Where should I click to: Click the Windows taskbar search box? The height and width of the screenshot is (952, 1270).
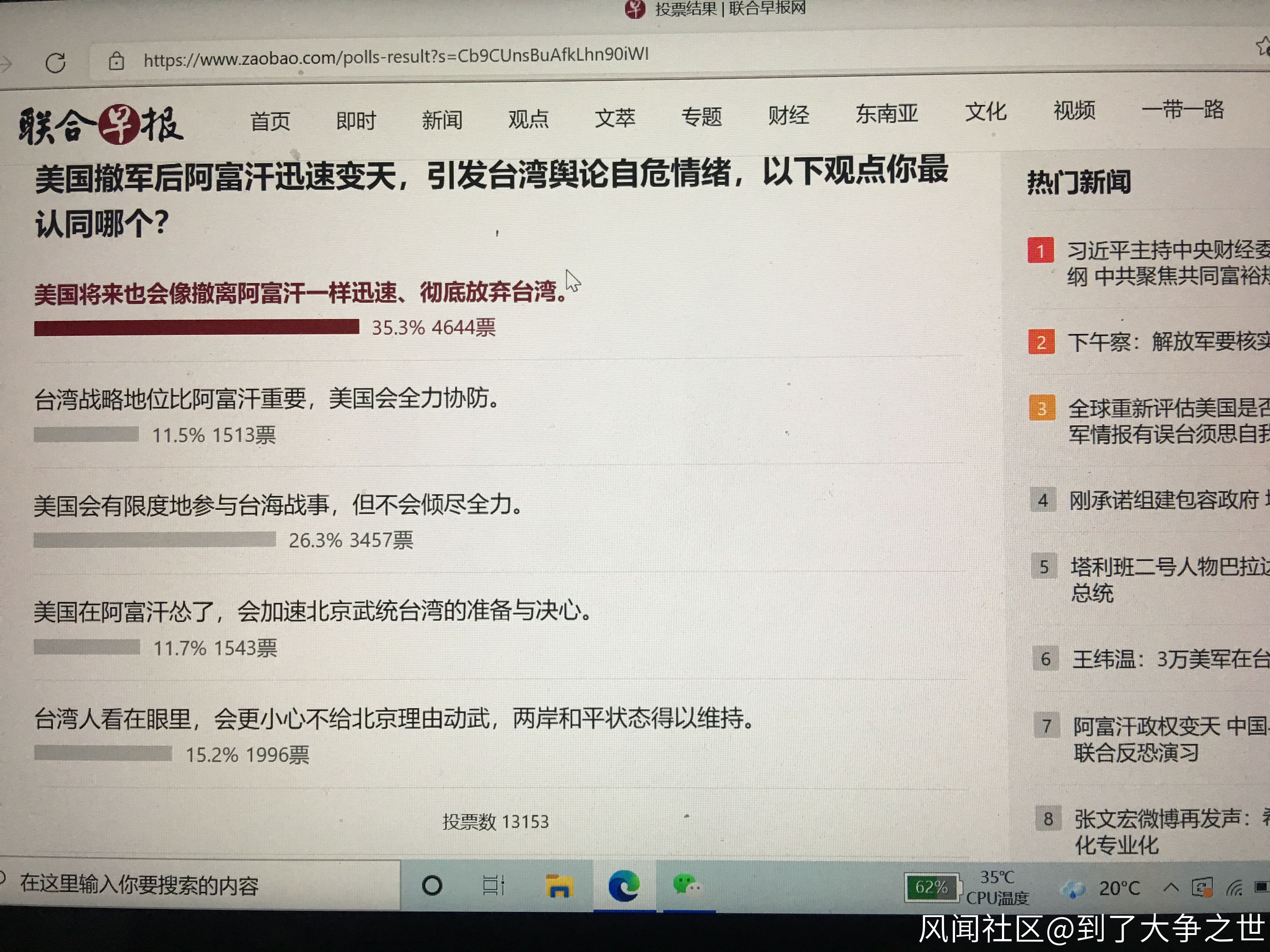201,886
